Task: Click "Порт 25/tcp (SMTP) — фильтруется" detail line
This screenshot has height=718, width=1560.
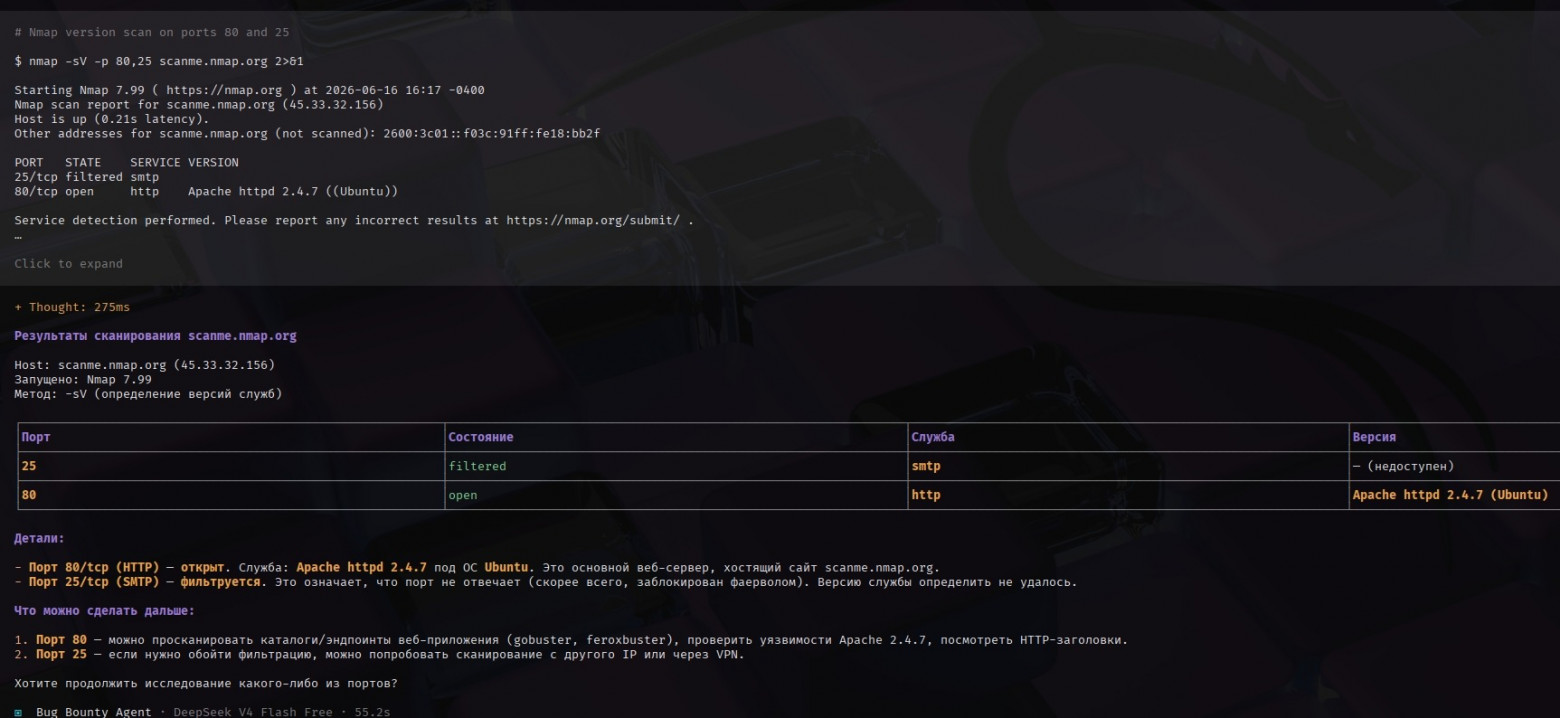Action: tap(546, 582)
